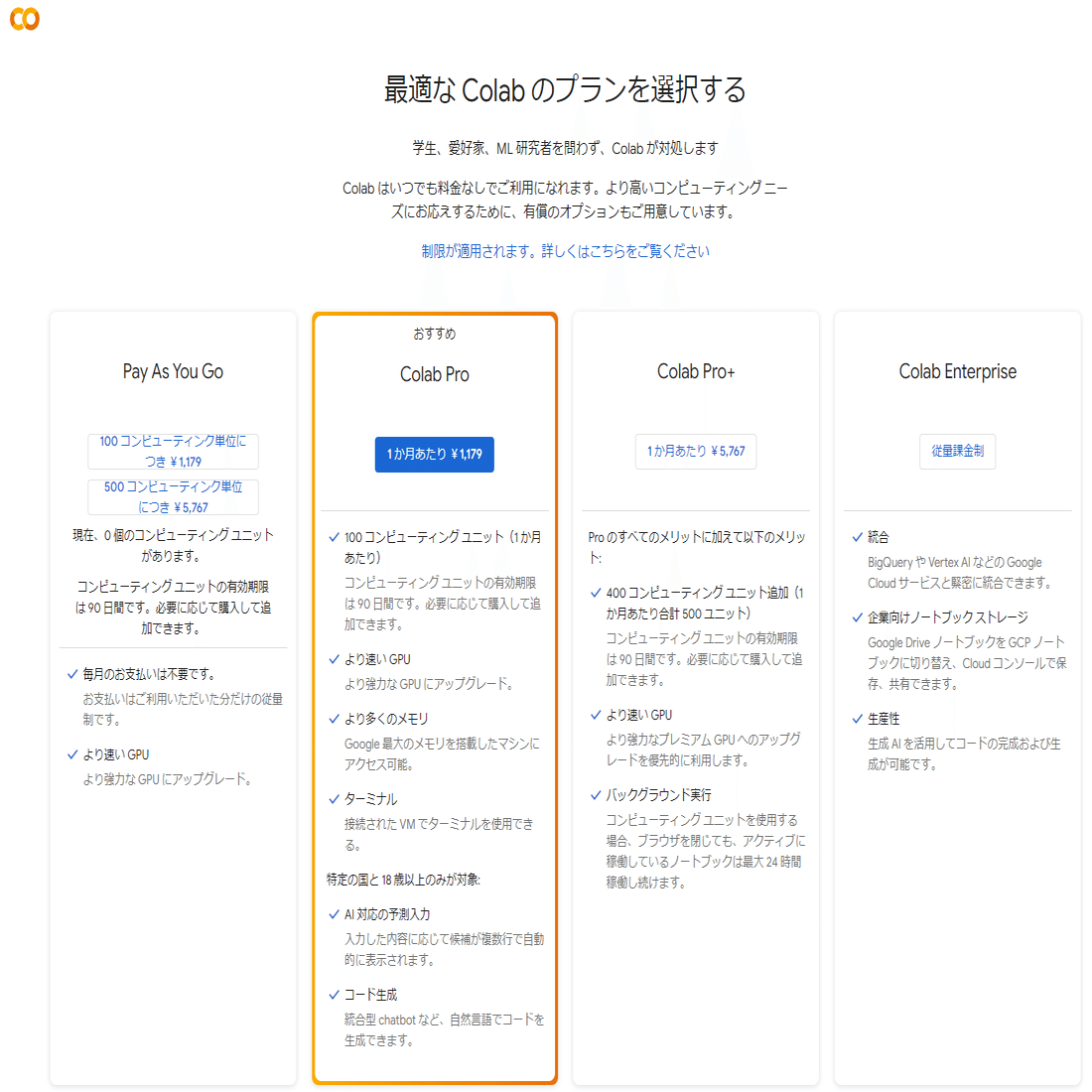Viewport: 1092px width, 1092px height.
Task: Click the 従量課金制 Enterprise button
Action: (x=958, y=452)
